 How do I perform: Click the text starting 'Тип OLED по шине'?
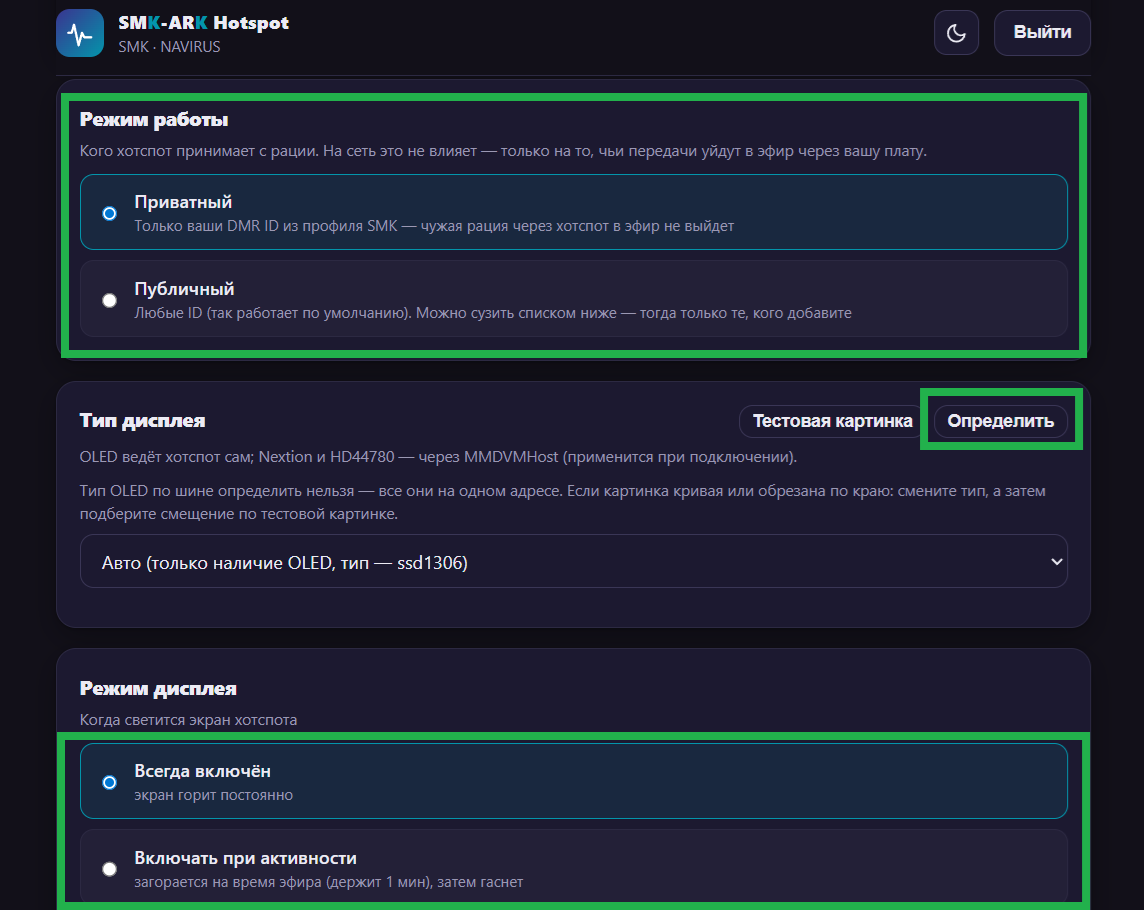[x=563, y=502]
